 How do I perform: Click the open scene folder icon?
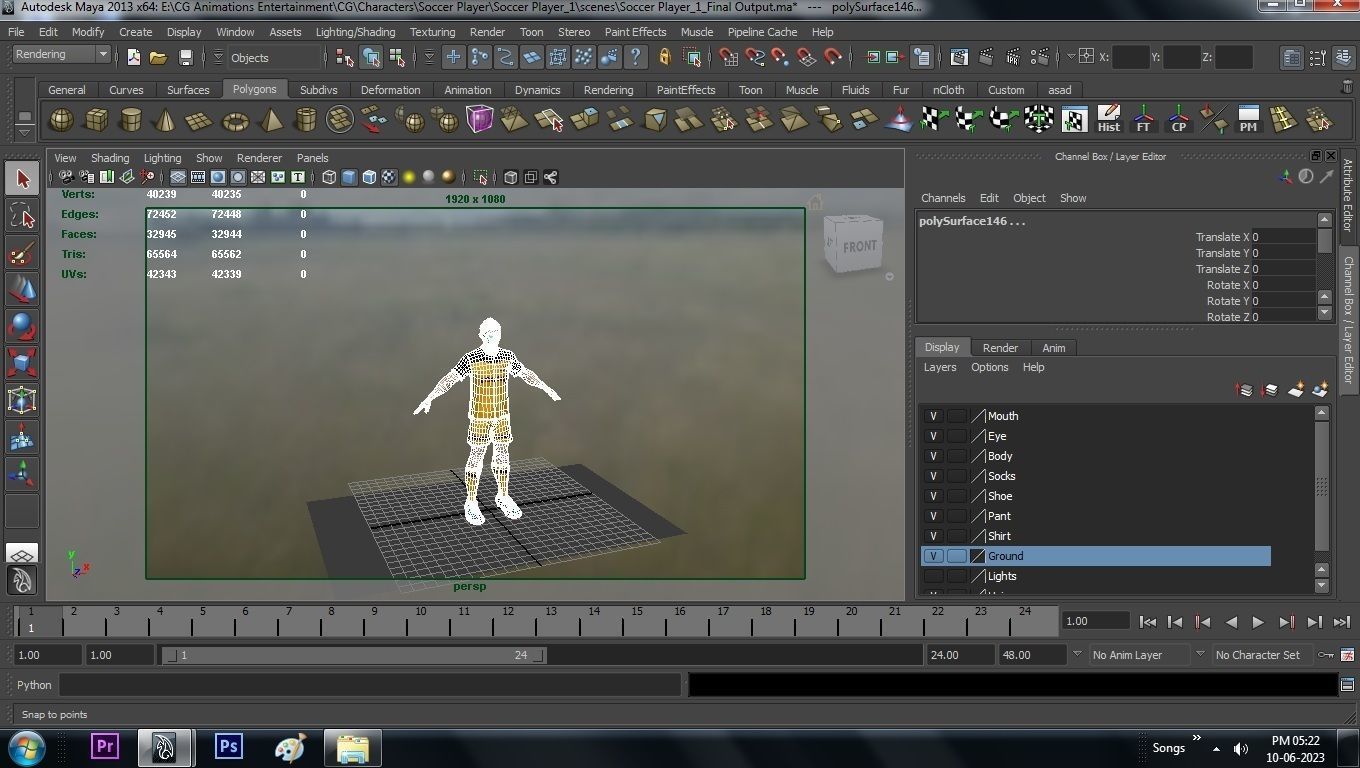tap(158, 58)
